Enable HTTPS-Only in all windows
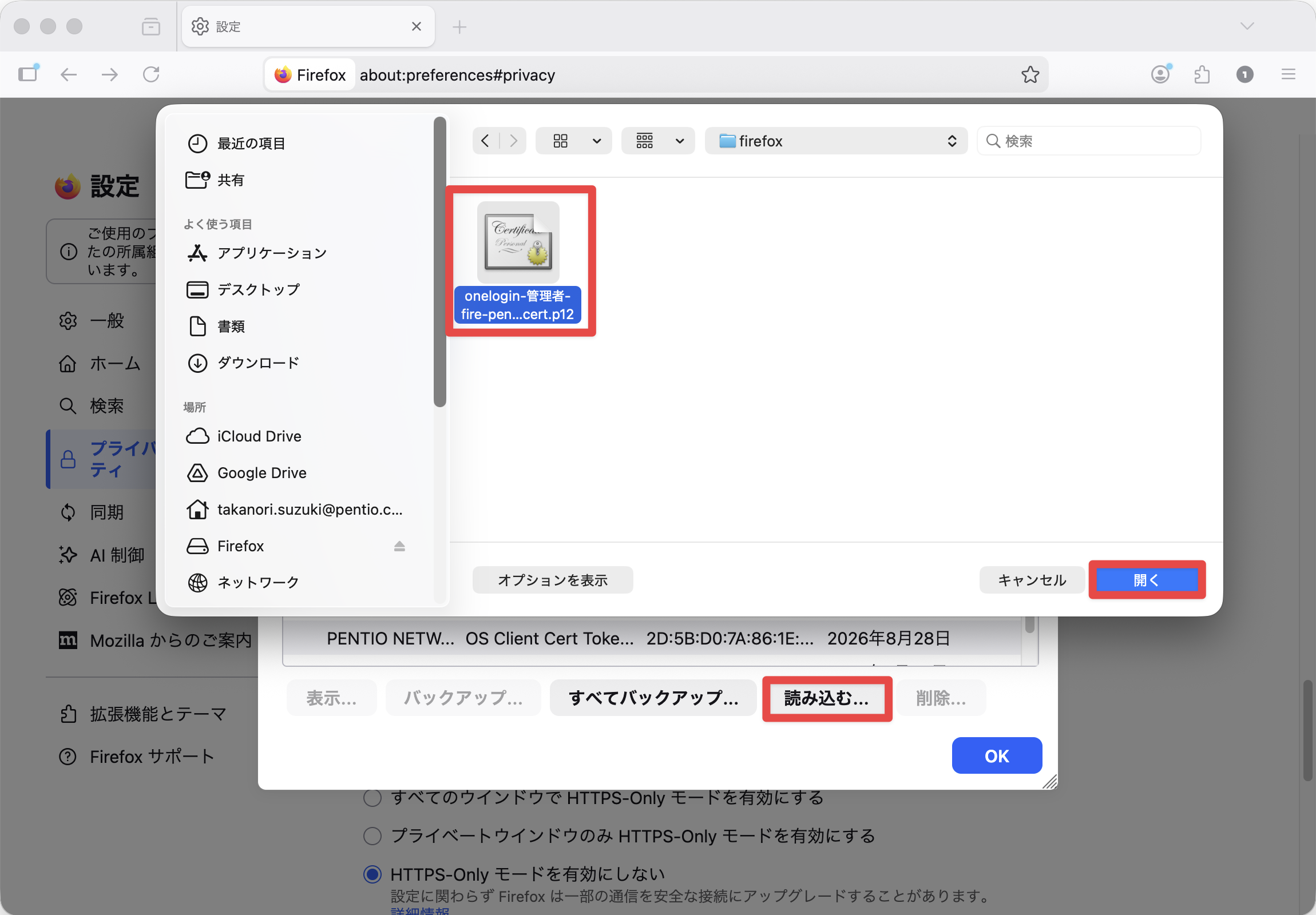Screen dimensions: 1316x915 click(x=372, y=798)
